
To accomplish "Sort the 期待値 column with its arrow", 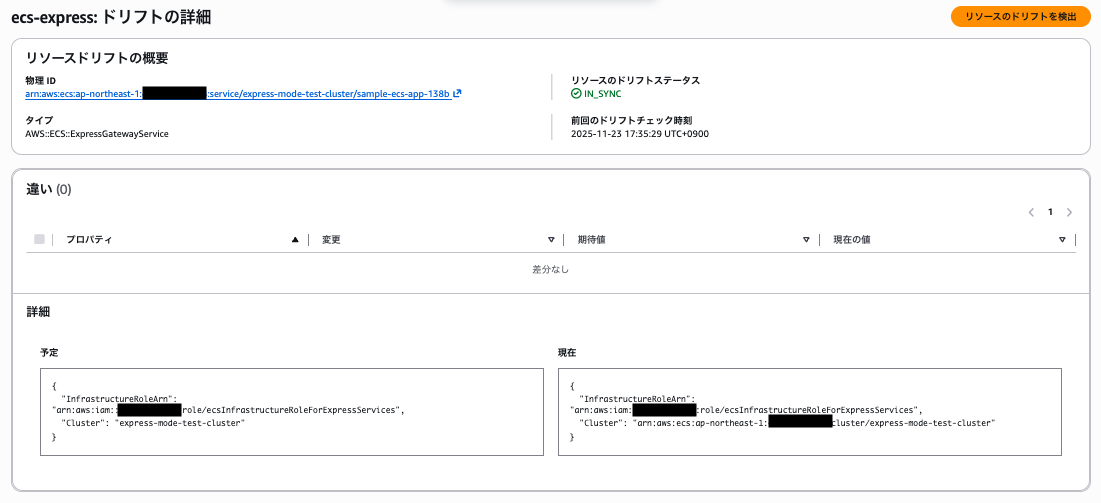I will (x=806, y=240).
